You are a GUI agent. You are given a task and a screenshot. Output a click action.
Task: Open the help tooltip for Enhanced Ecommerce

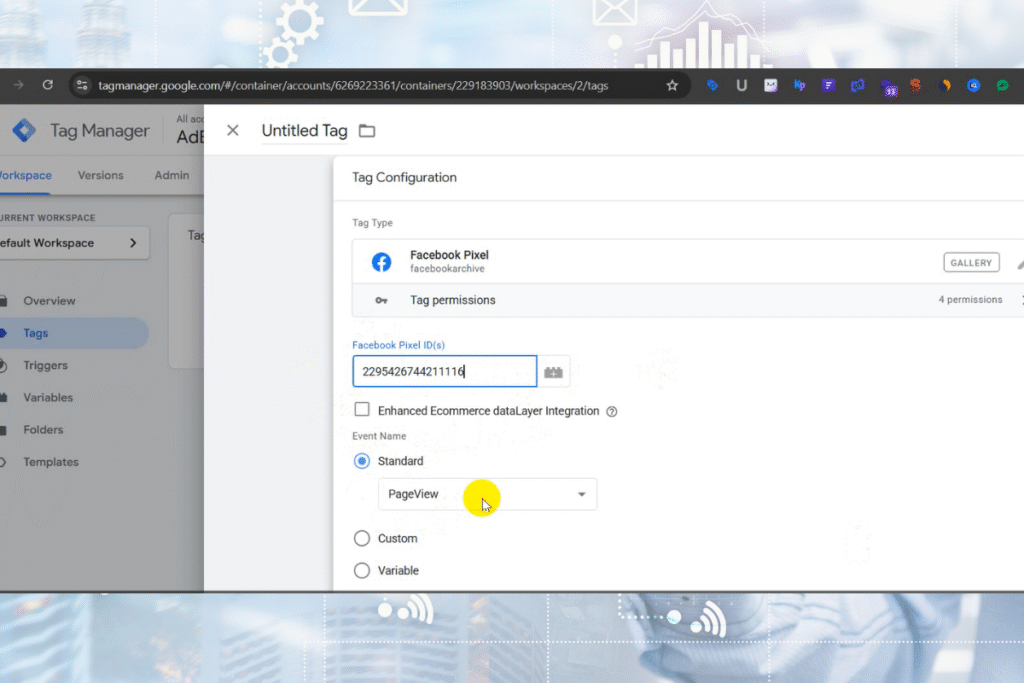[611, 410]
